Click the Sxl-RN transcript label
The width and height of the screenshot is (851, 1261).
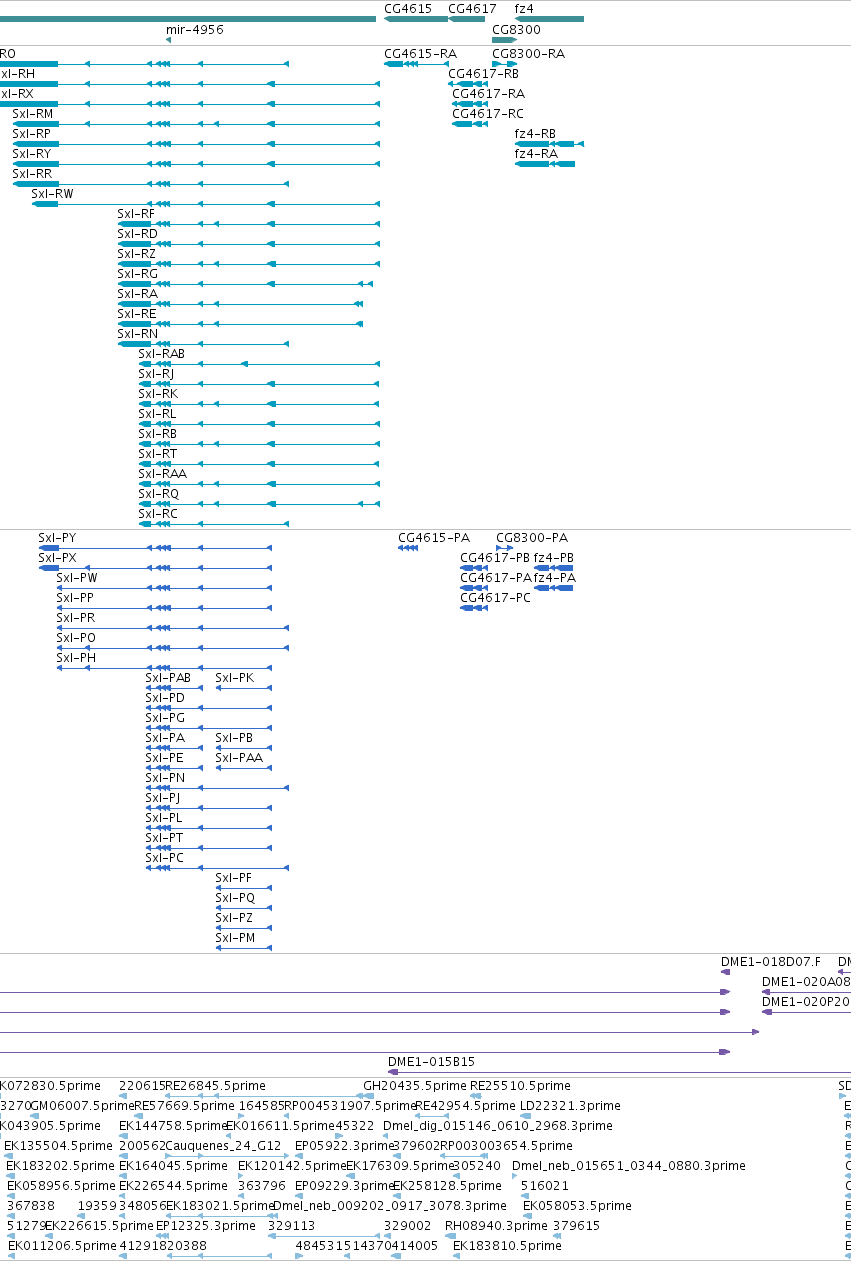click(x=137, y=334)
